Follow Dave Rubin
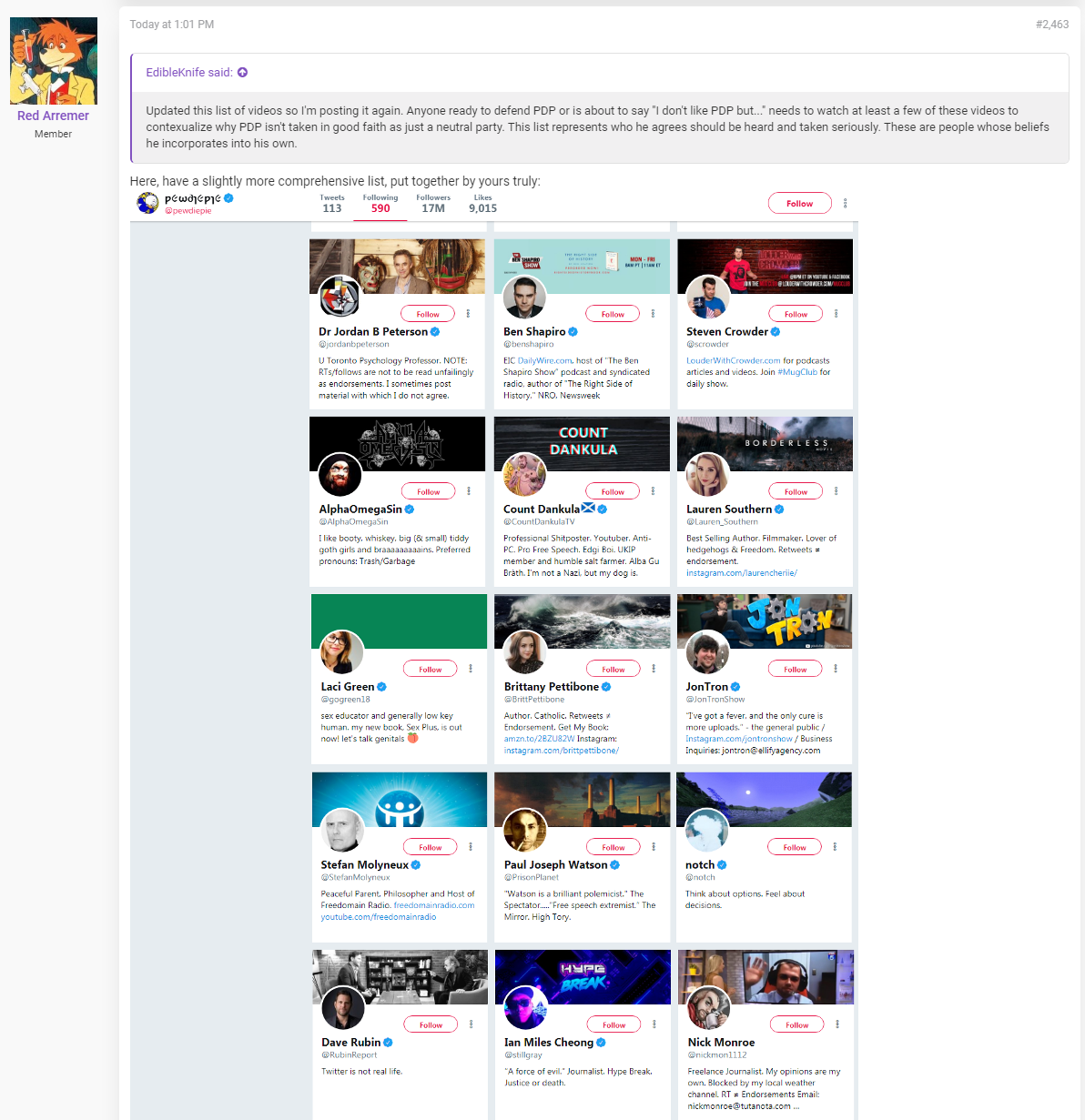The width and height of the screenshot is (1085, 1120). (431, 1024)
